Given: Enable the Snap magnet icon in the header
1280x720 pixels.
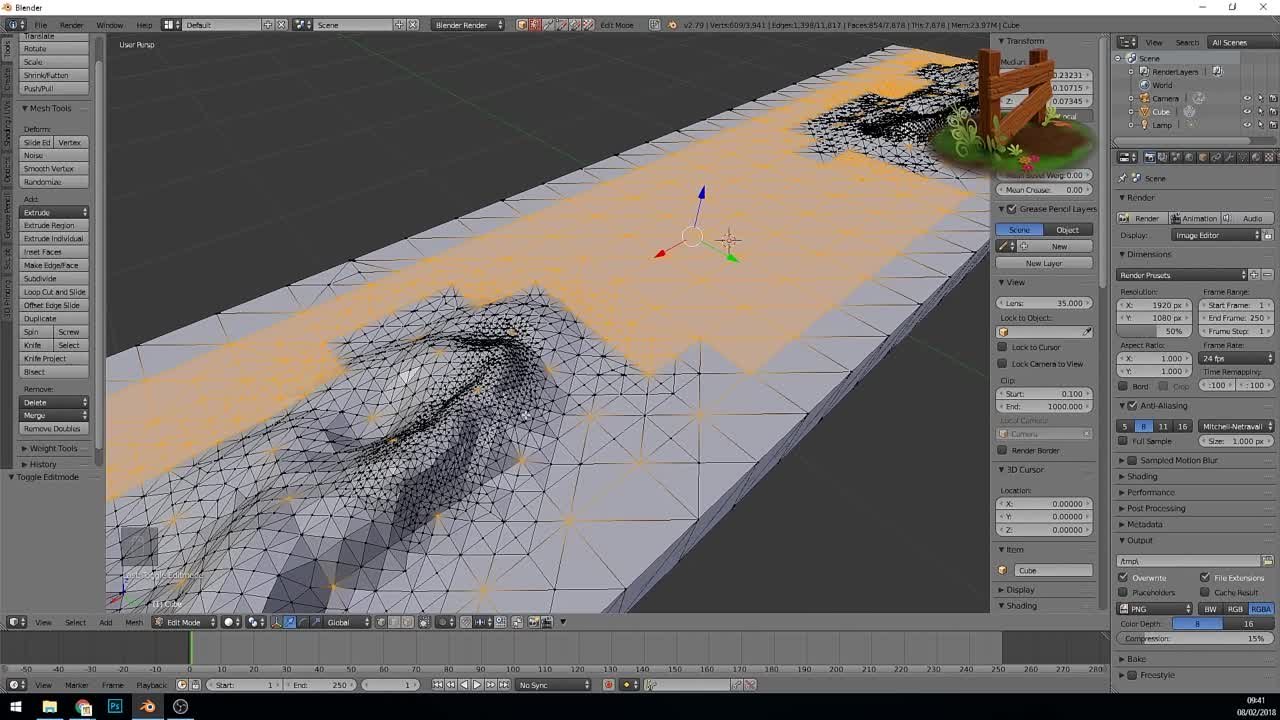Looking at the screenshot, I should [x=465, y=621].
